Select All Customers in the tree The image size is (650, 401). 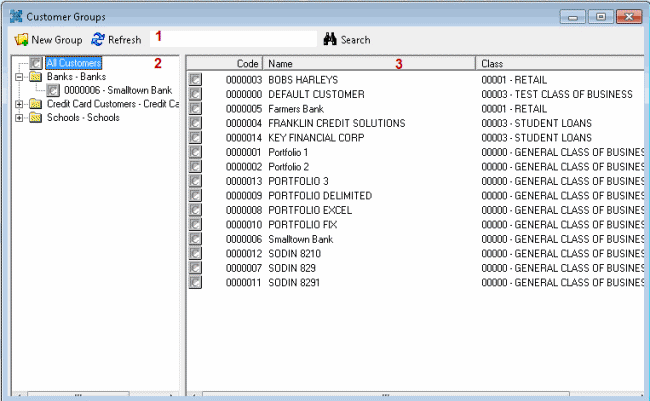point(73,63)
